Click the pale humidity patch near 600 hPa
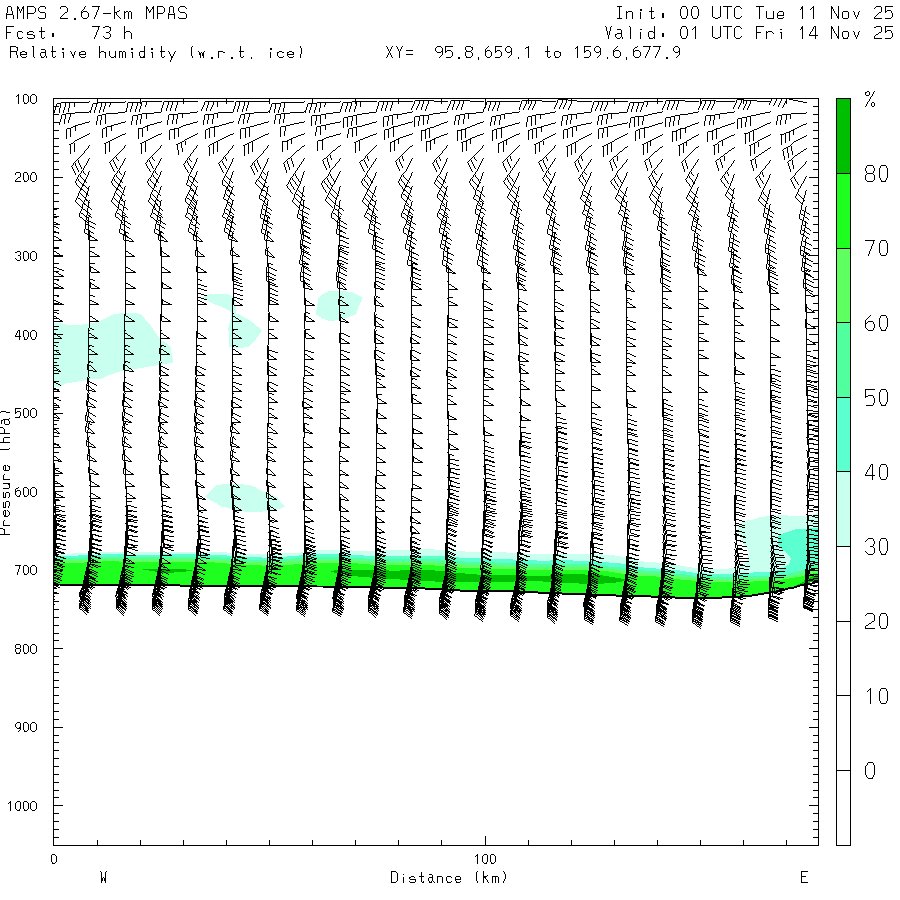900x900 pixels. pos(244,498)
